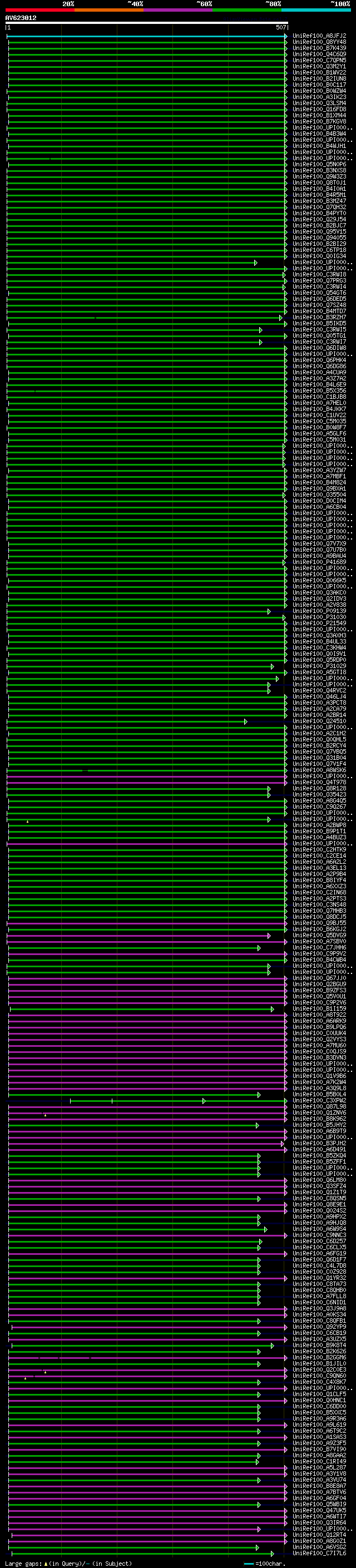Click the UniRef100_A3EL13 hit label

tap(319, 867)
